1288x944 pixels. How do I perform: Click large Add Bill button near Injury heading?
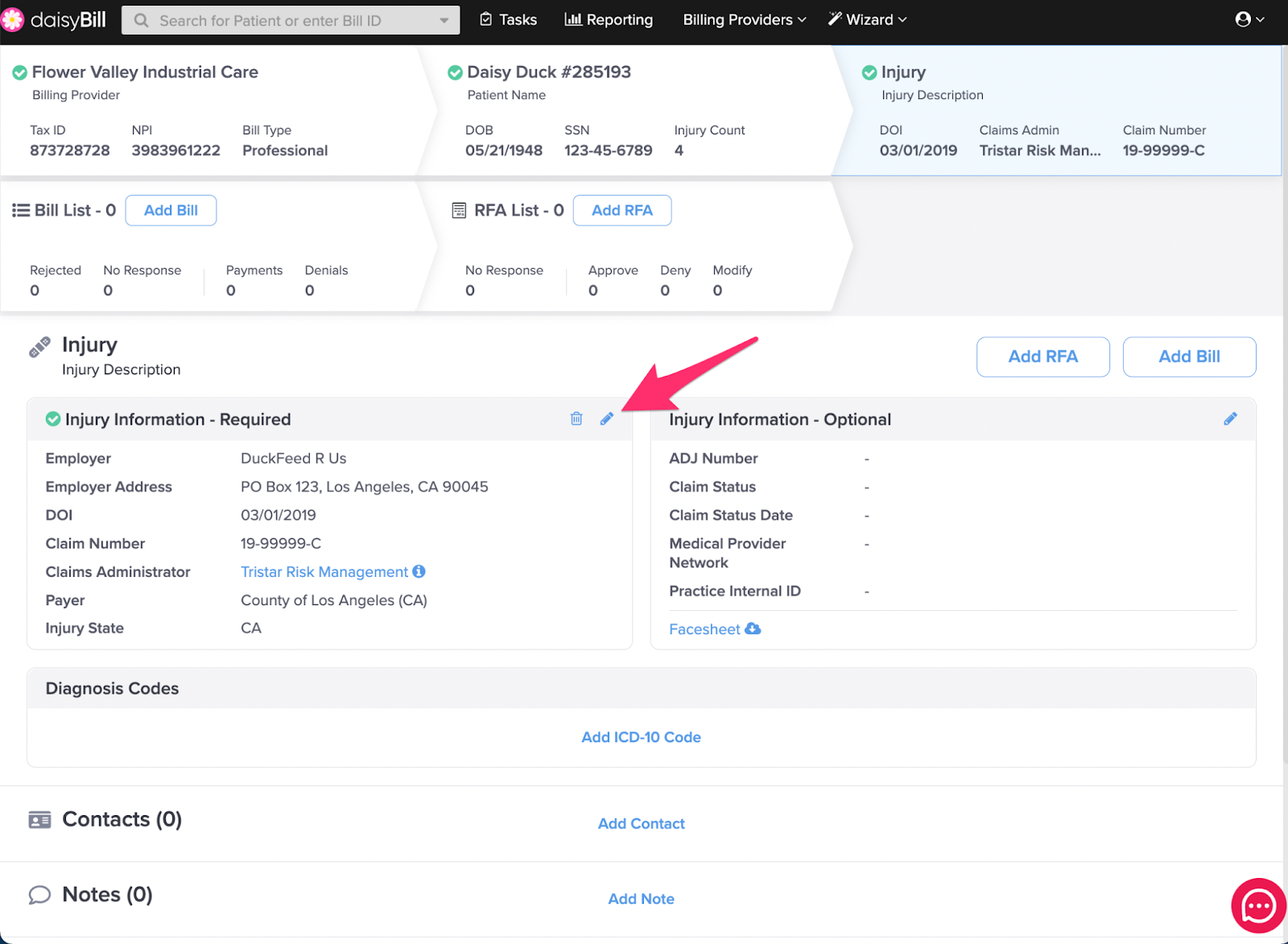click(1190, 357)
